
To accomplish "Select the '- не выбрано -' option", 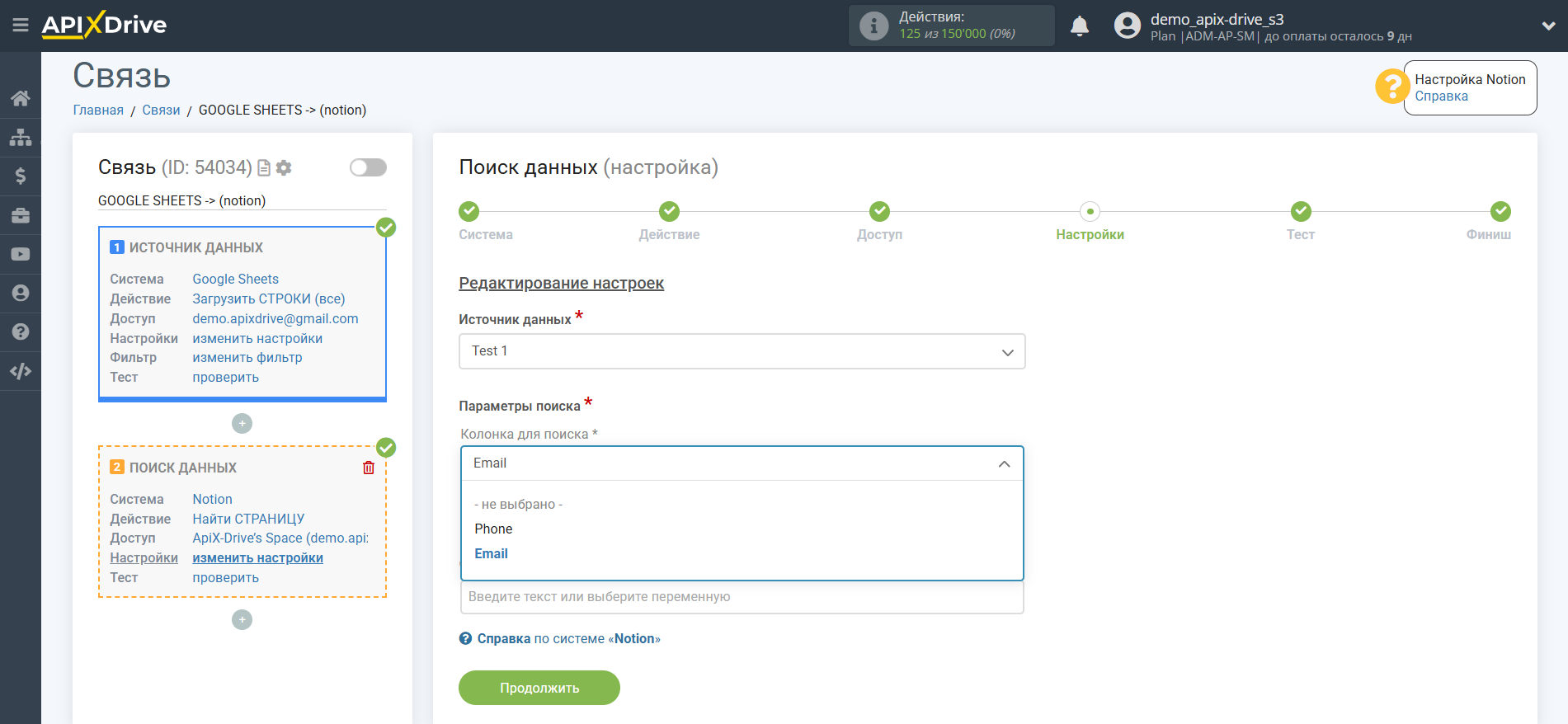I will pyautogui.click(x=518, y=504).
